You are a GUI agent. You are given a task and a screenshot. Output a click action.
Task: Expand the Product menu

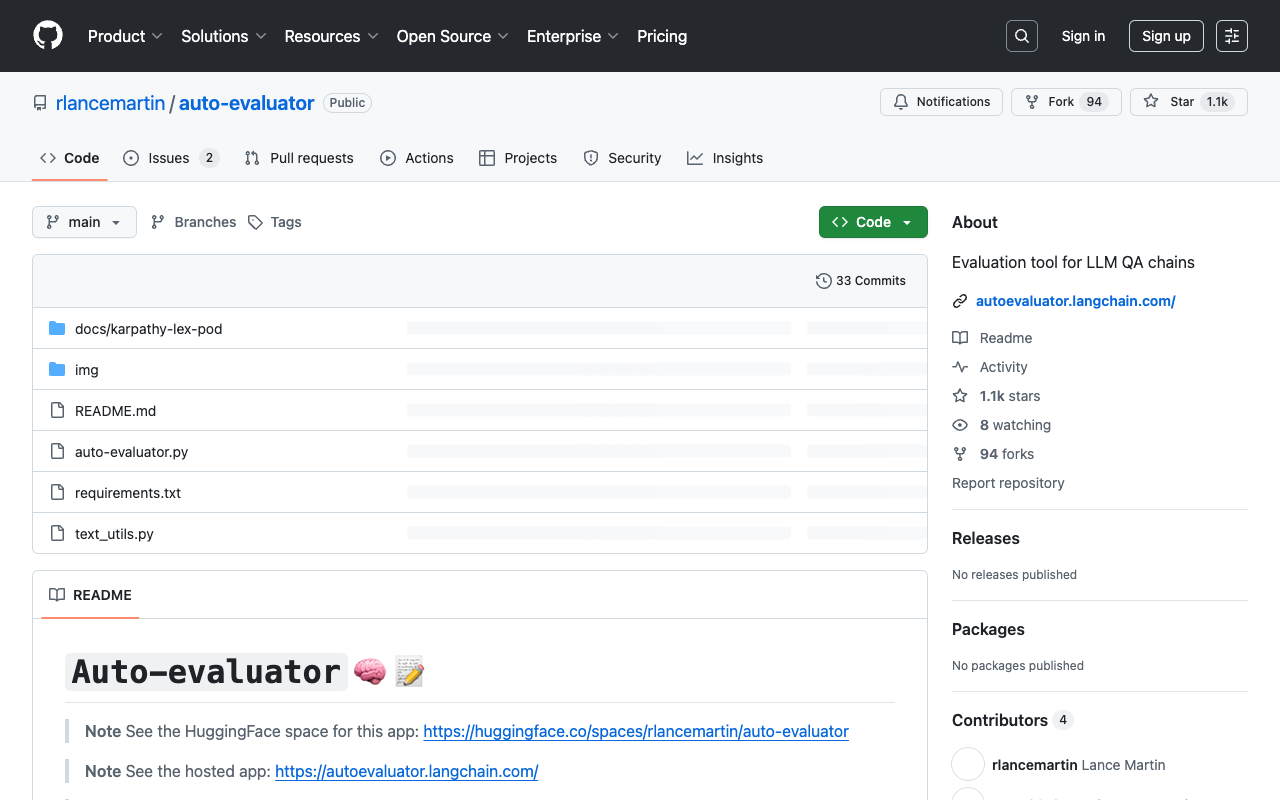coord(125,36)
